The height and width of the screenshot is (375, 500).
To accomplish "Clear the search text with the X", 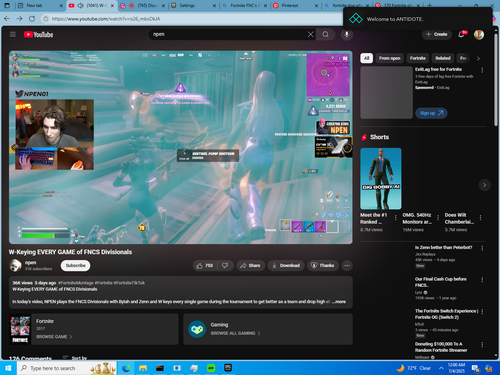I will 310,34.
